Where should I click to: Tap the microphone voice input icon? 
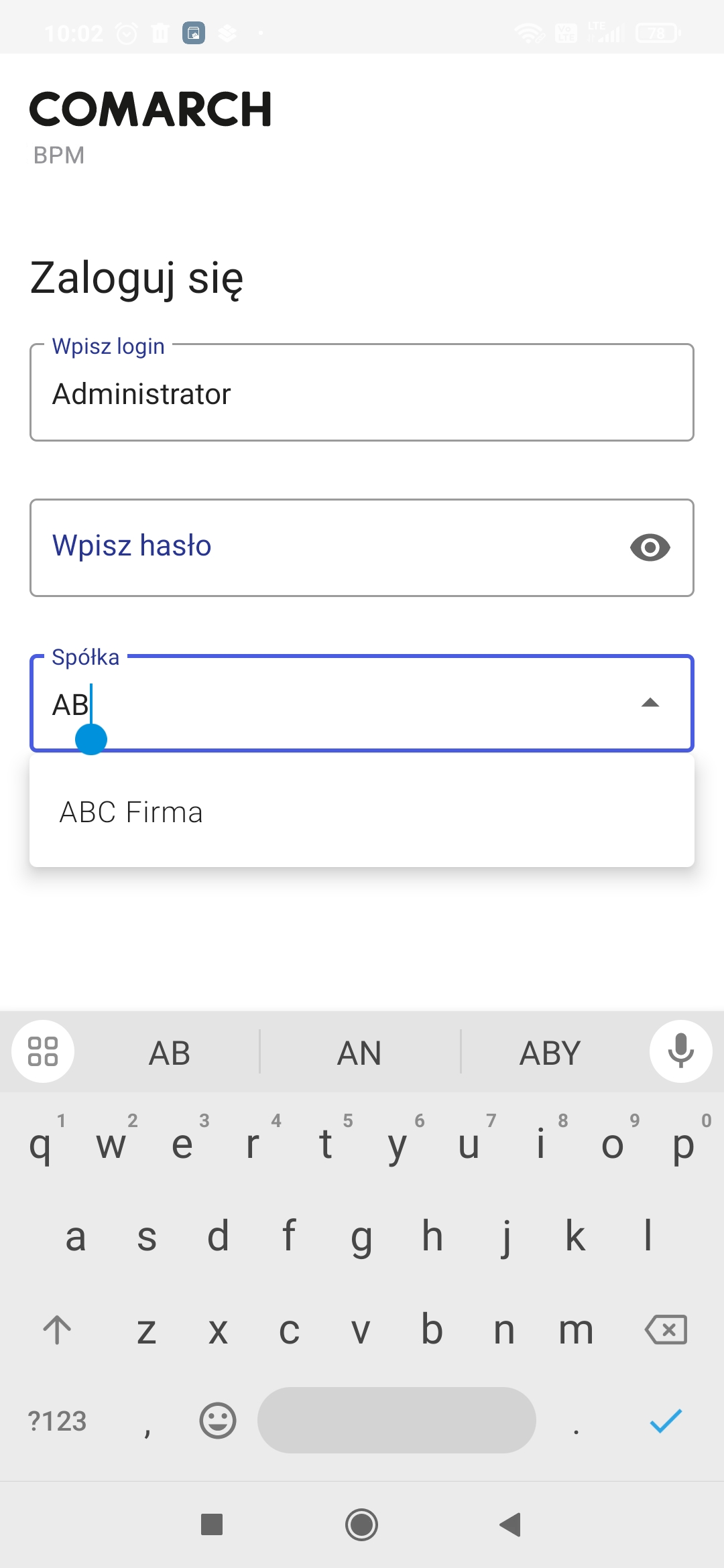[x=680, y=1051]
